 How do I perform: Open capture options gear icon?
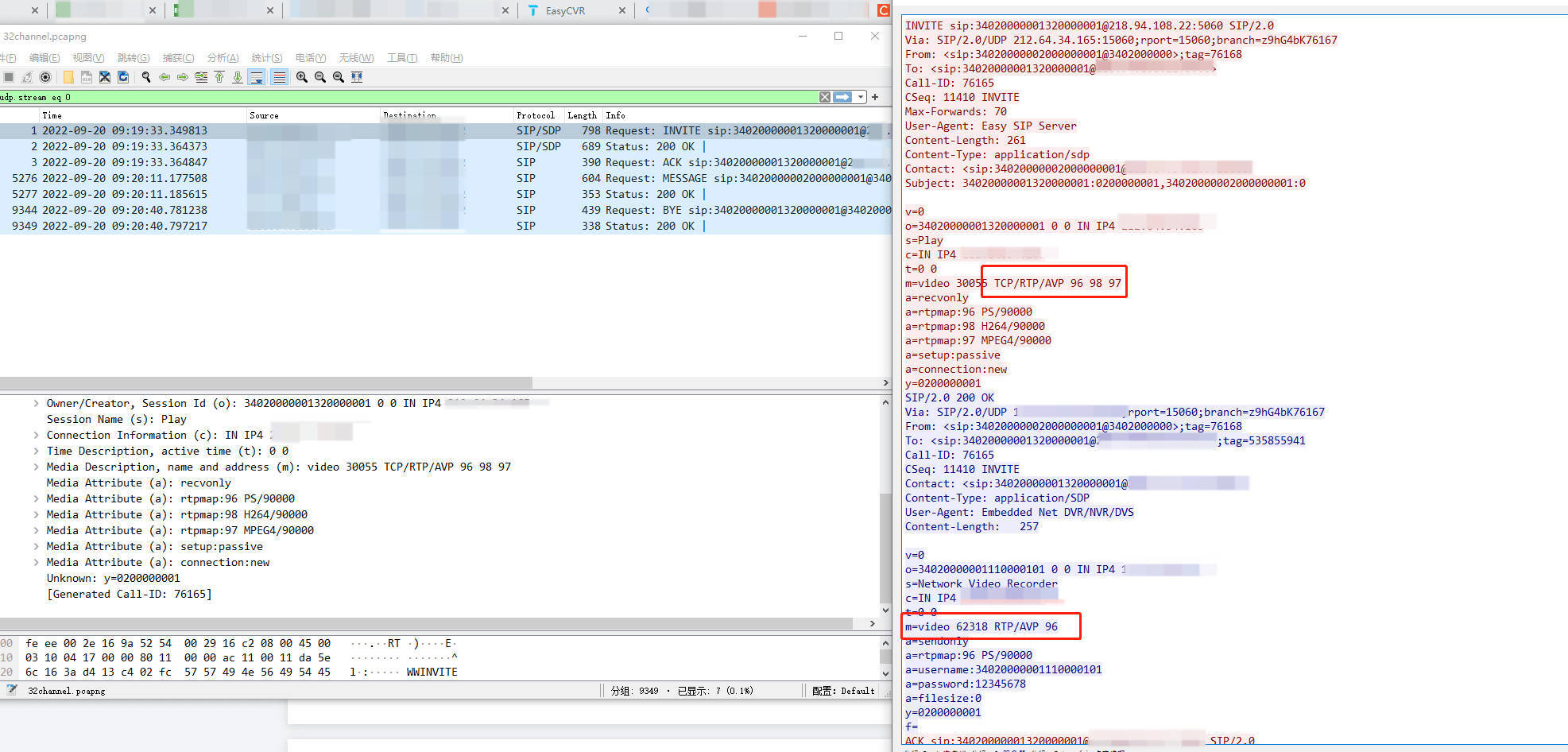tap(45, 77)
